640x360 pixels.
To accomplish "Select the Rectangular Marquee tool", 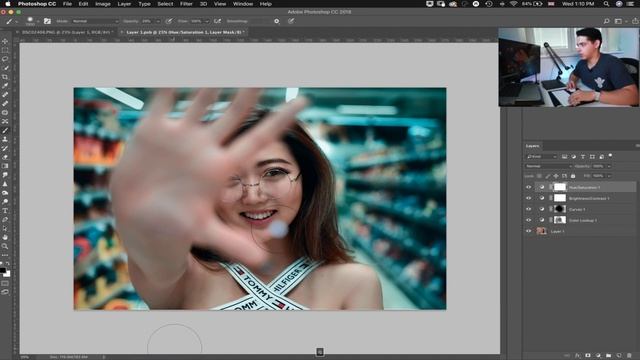I will click(x=5, y=50).
